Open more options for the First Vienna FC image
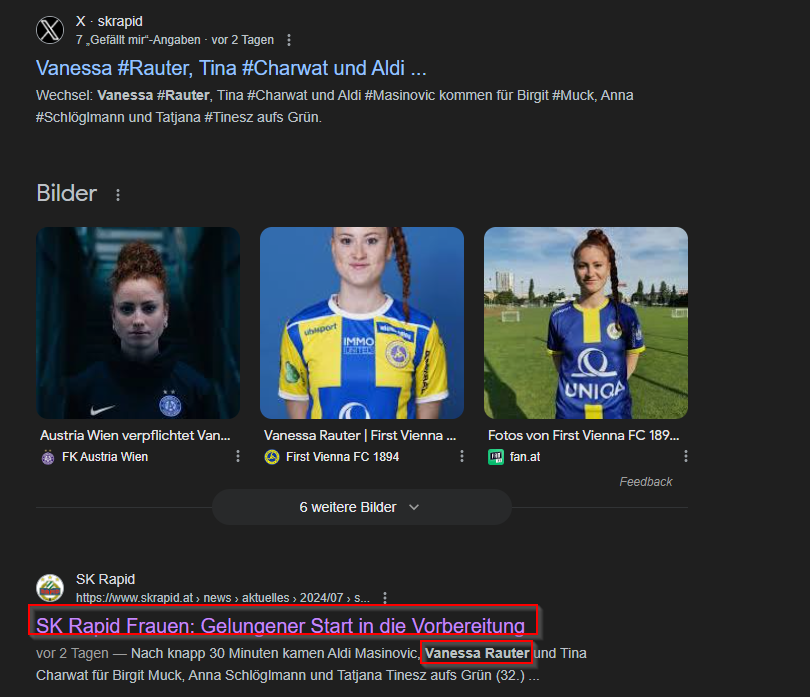The image size is (810, 697). pyautogui.click(x=462, y=456)
